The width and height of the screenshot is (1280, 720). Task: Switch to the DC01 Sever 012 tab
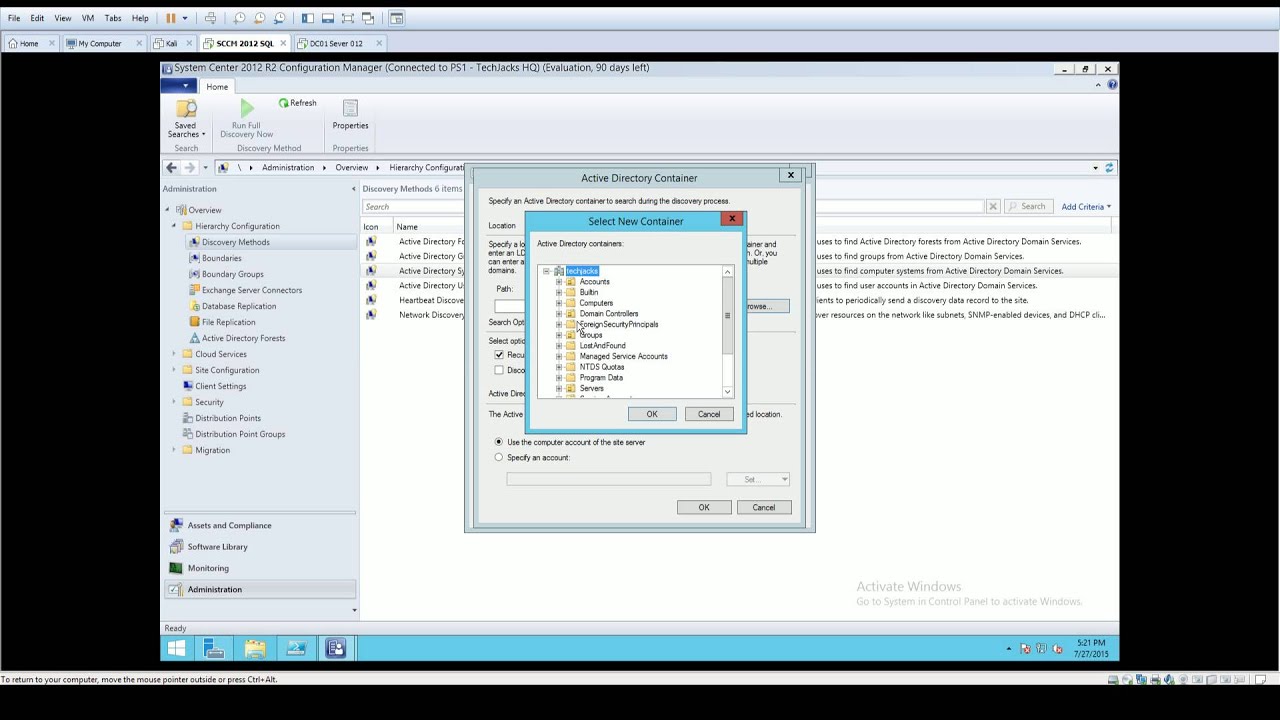(x=338, y=43)
